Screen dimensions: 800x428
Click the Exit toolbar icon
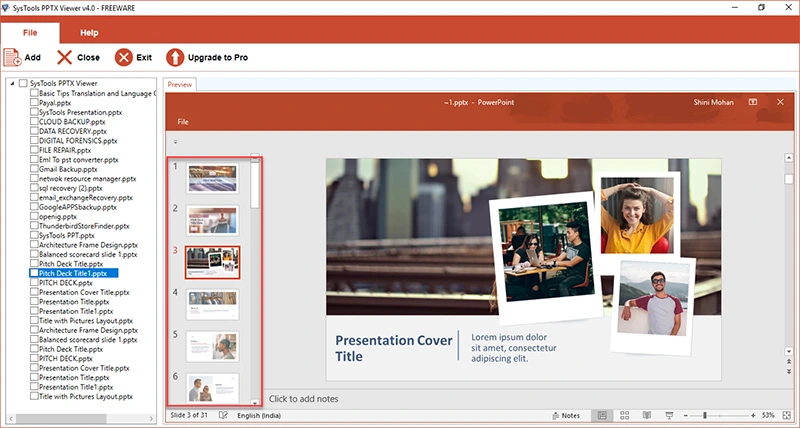point(123,57)
